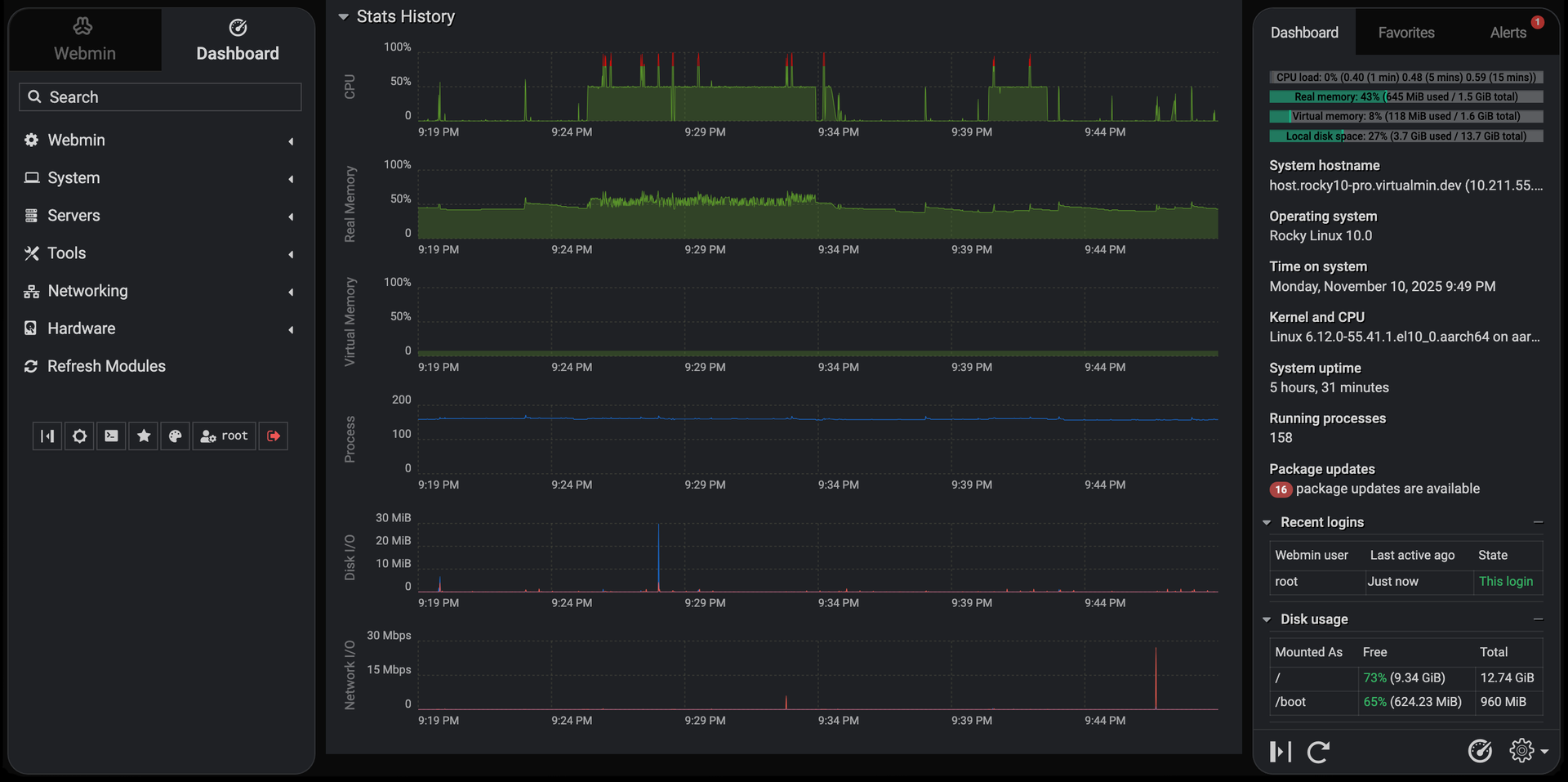Click the Real memory usage bar
The width and height of the screenshot is (1568, 782).
1406,96
